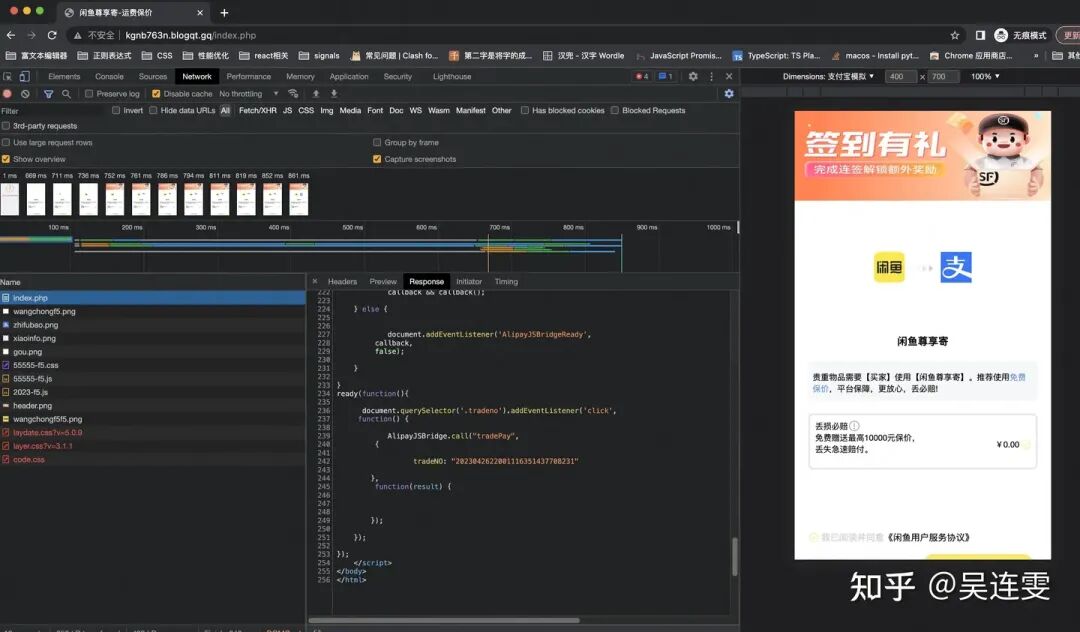Activate the inspect element picker icon

[x=8, y=76]
